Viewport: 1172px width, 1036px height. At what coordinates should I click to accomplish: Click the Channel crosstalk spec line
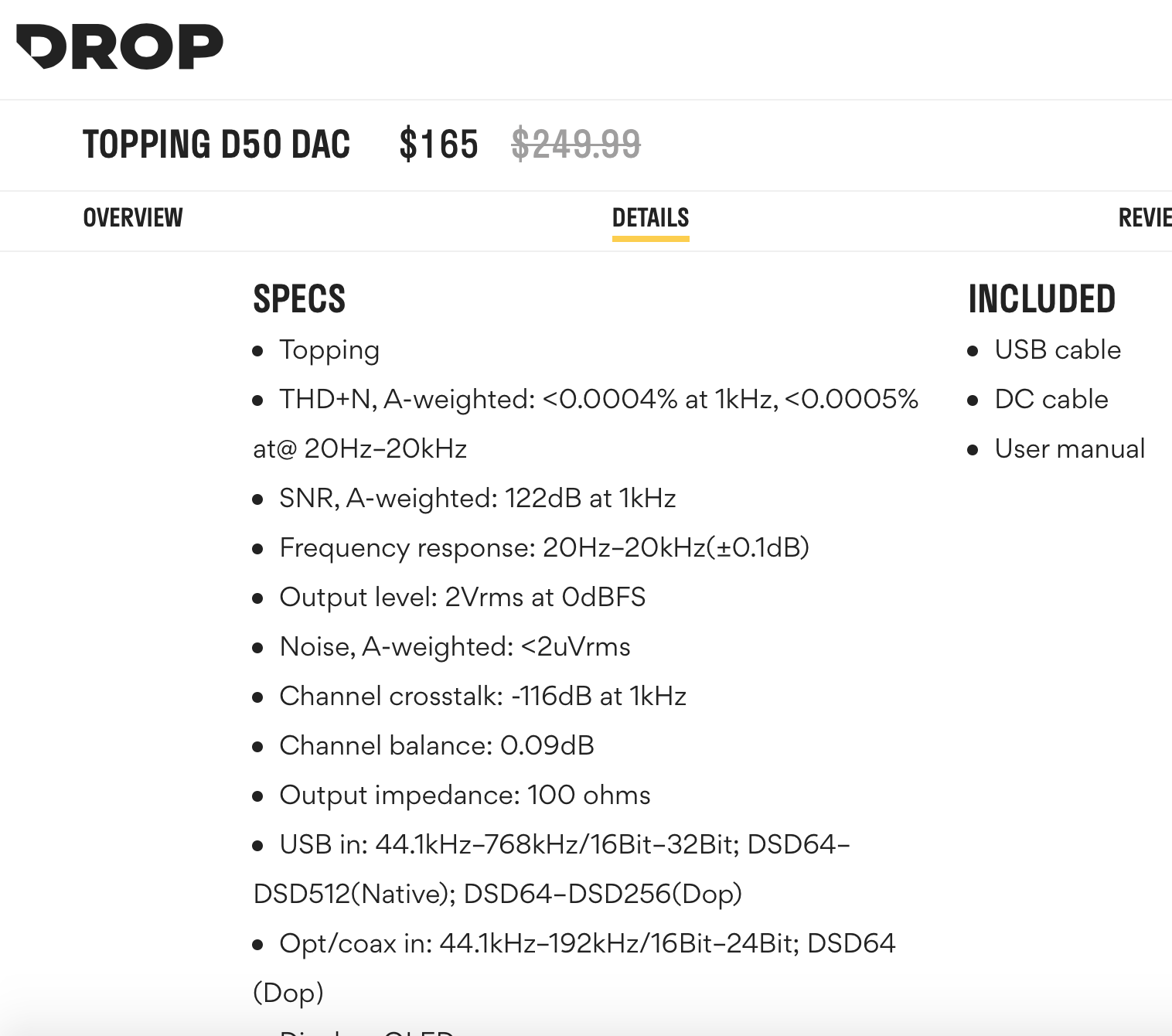pos(483,697)
